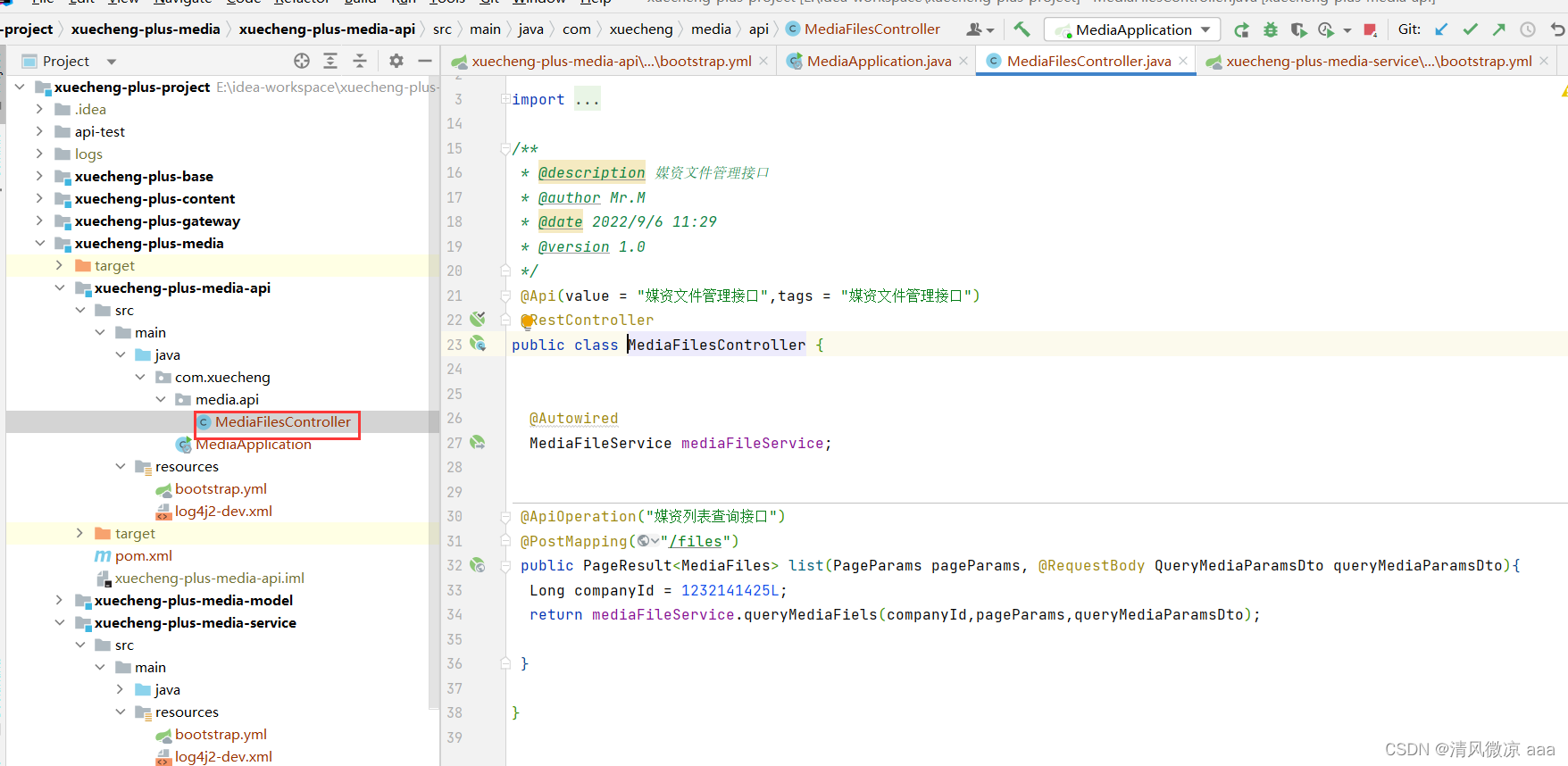This screenshot has width=1568, height=766.
Task: Click the globe URL icon in PostMapping
Action: pyautogui.click(x=643, y=541)
